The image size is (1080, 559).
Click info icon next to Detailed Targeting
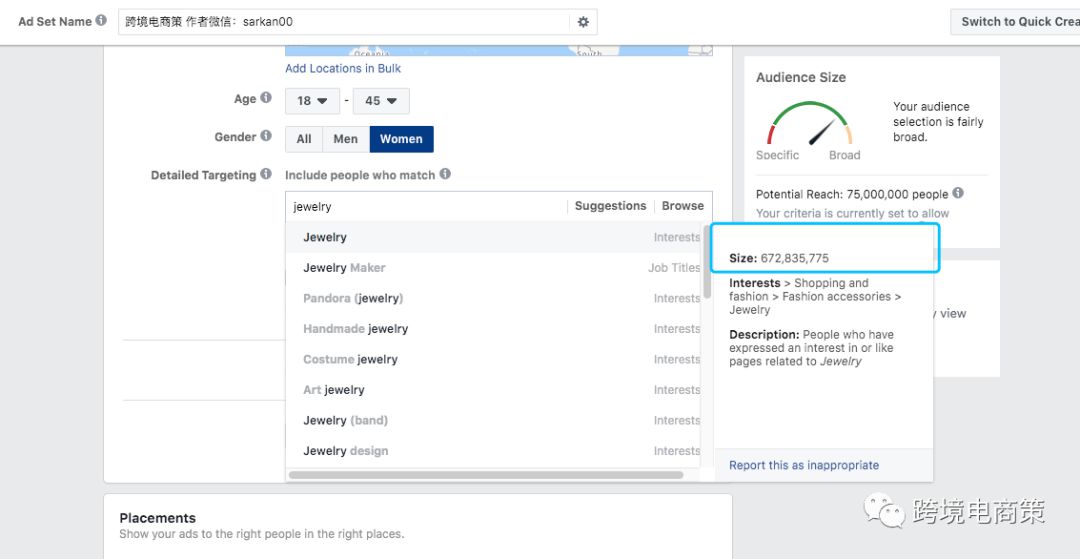click(x=266, y=174)
